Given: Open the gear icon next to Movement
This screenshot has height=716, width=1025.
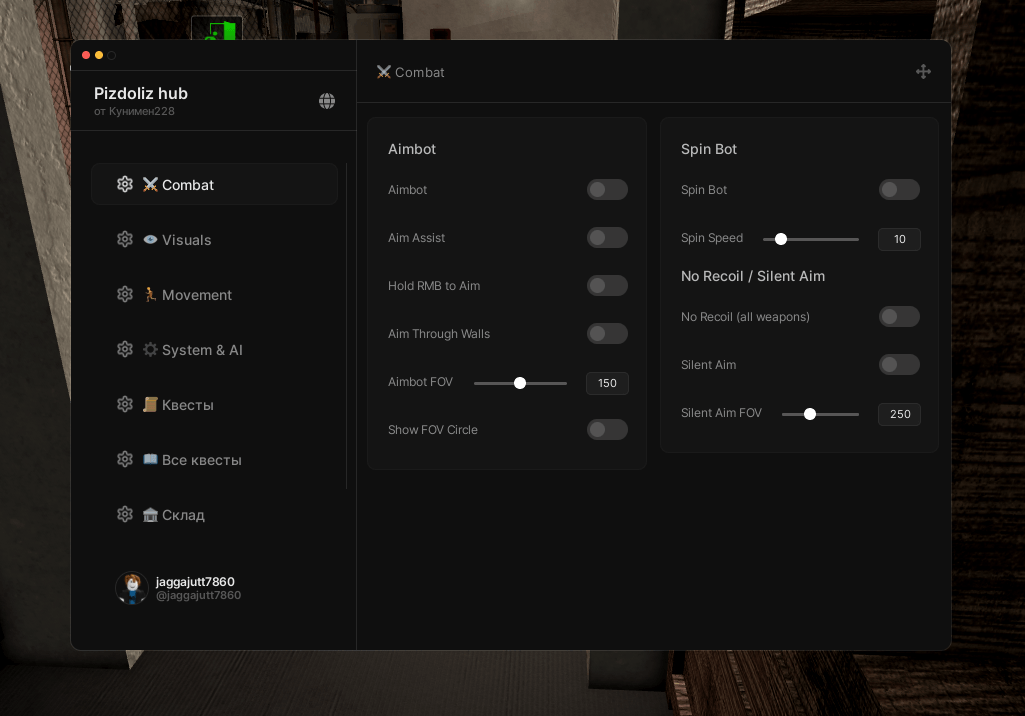Looking at the screenshot, I should 125,294.
